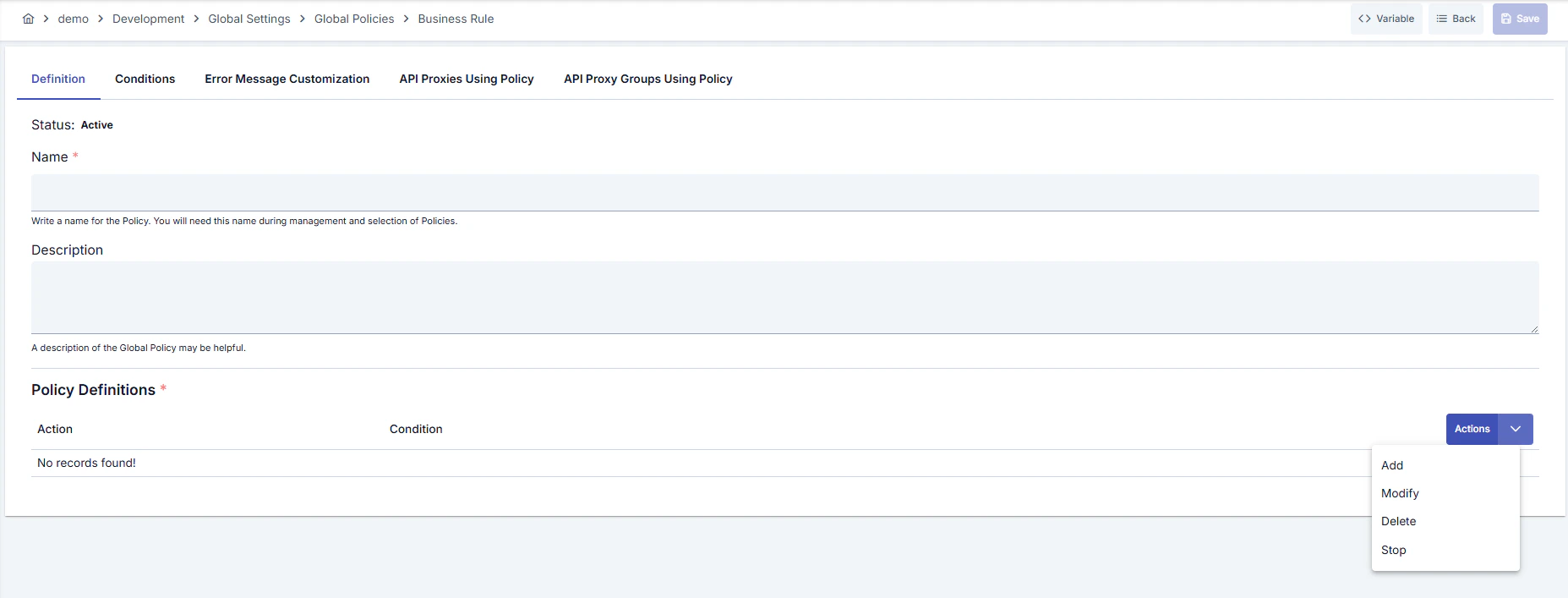Click the Action column header
The width and height of the screenshot is (1568, 598).
point(55,429)
